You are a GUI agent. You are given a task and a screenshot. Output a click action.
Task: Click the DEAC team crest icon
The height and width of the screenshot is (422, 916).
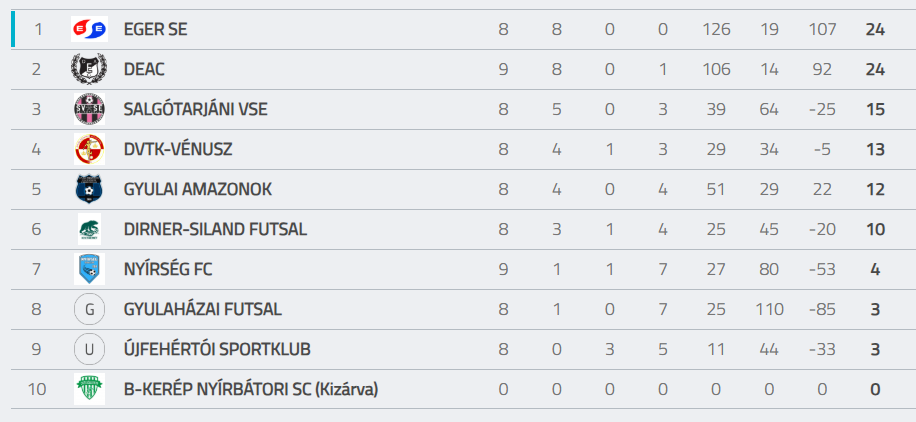(89, 69)
